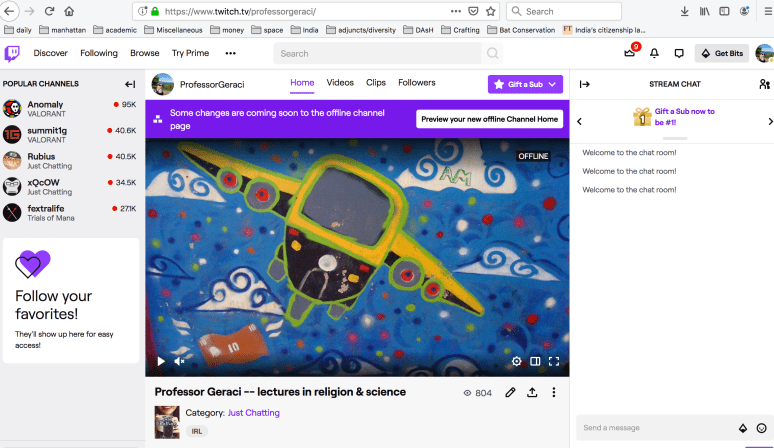
Task: Toggle theatre mode on player
Action: [x=535, y=361]
